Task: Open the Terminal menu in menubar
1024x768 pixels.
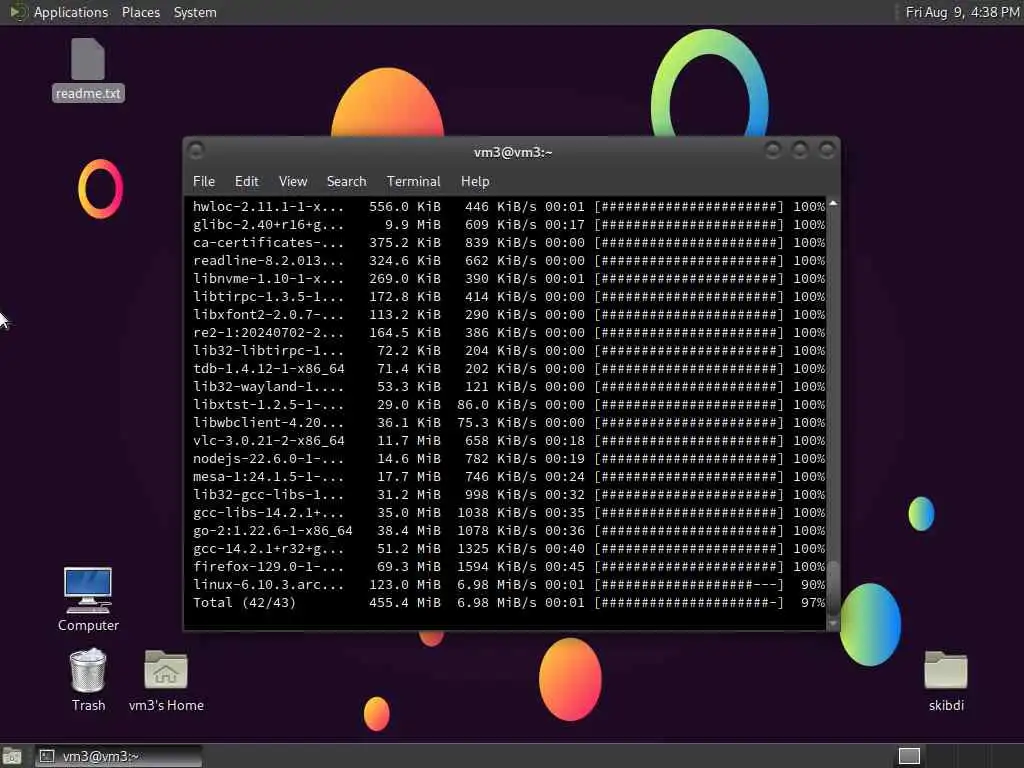Action: [413, 181]
